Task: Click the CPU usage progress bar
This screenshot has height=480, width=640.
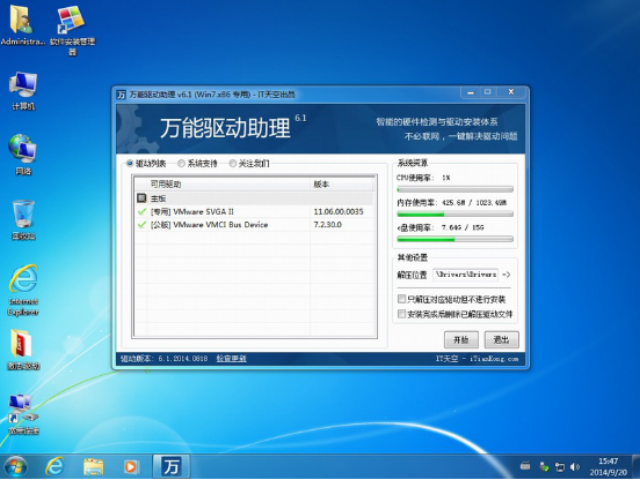Action: click(455, 189)
